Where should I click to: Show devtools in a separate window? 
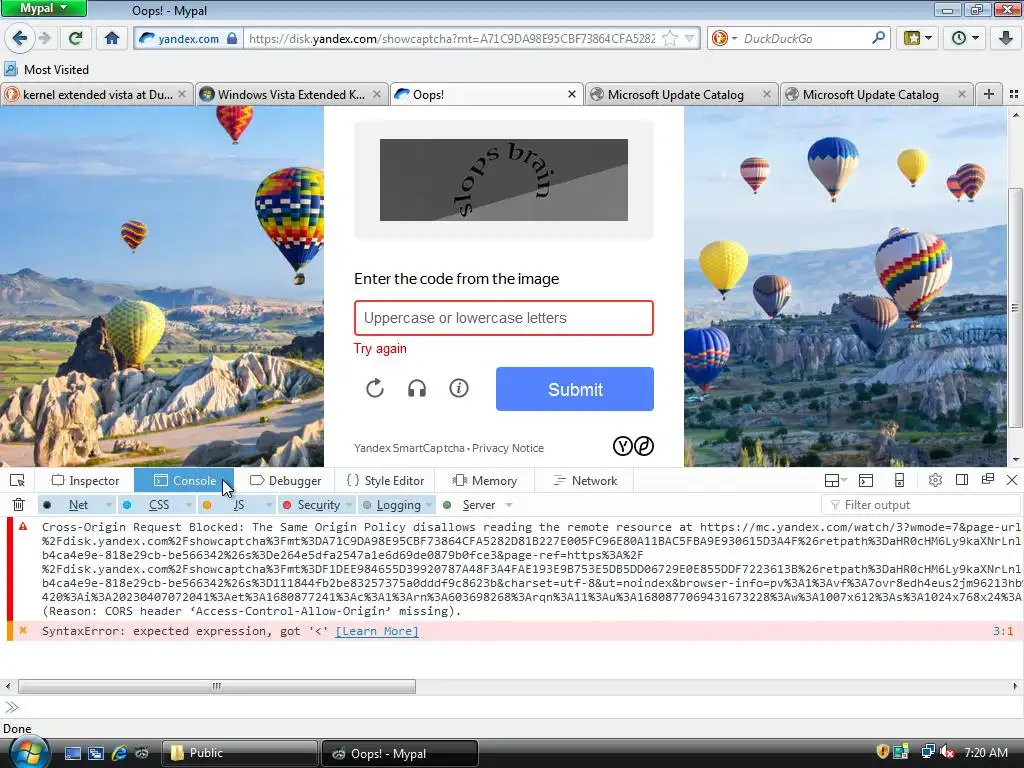[987, 479]
